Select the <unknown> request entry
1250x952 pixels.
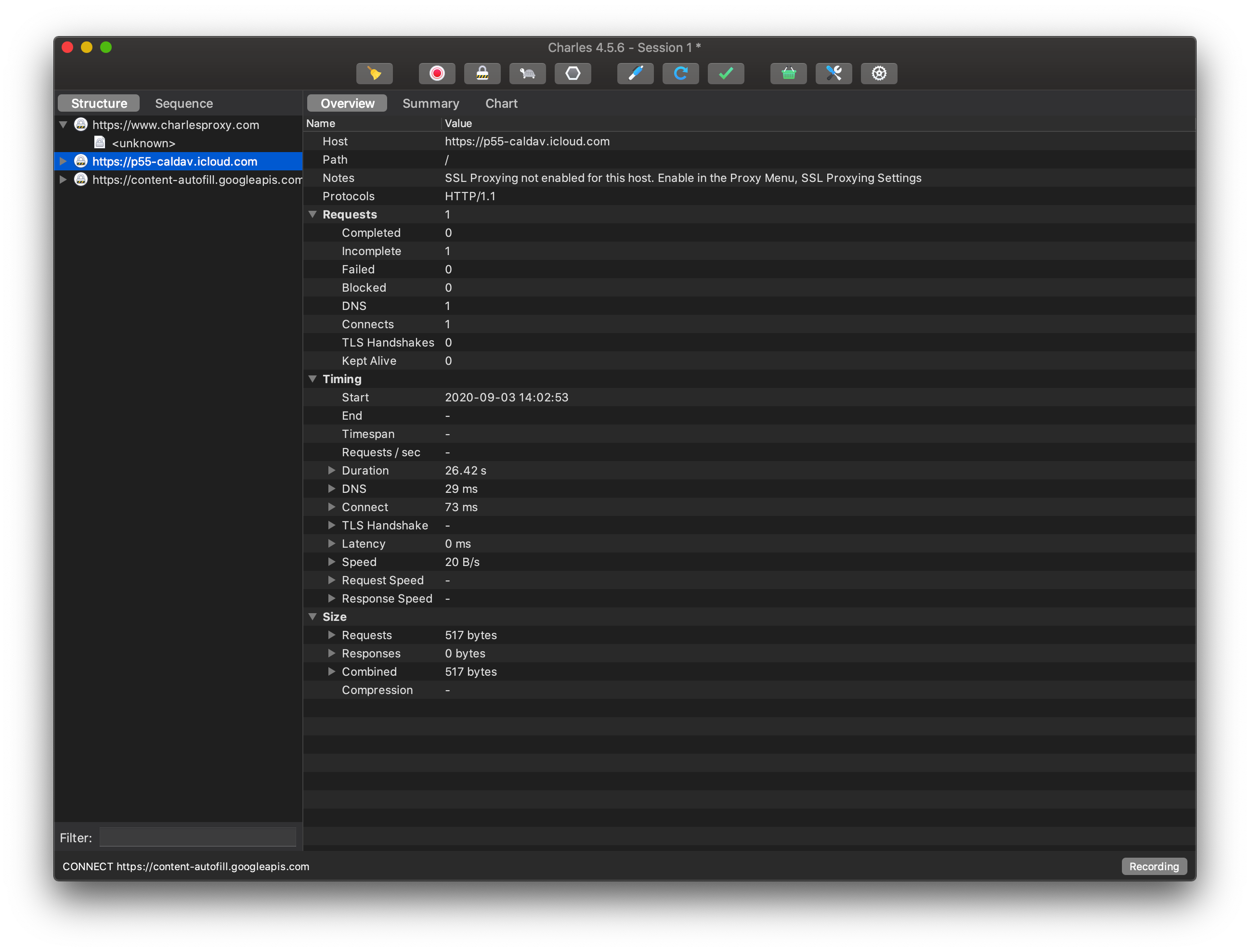pyautogui.click(x=143, y=143)
